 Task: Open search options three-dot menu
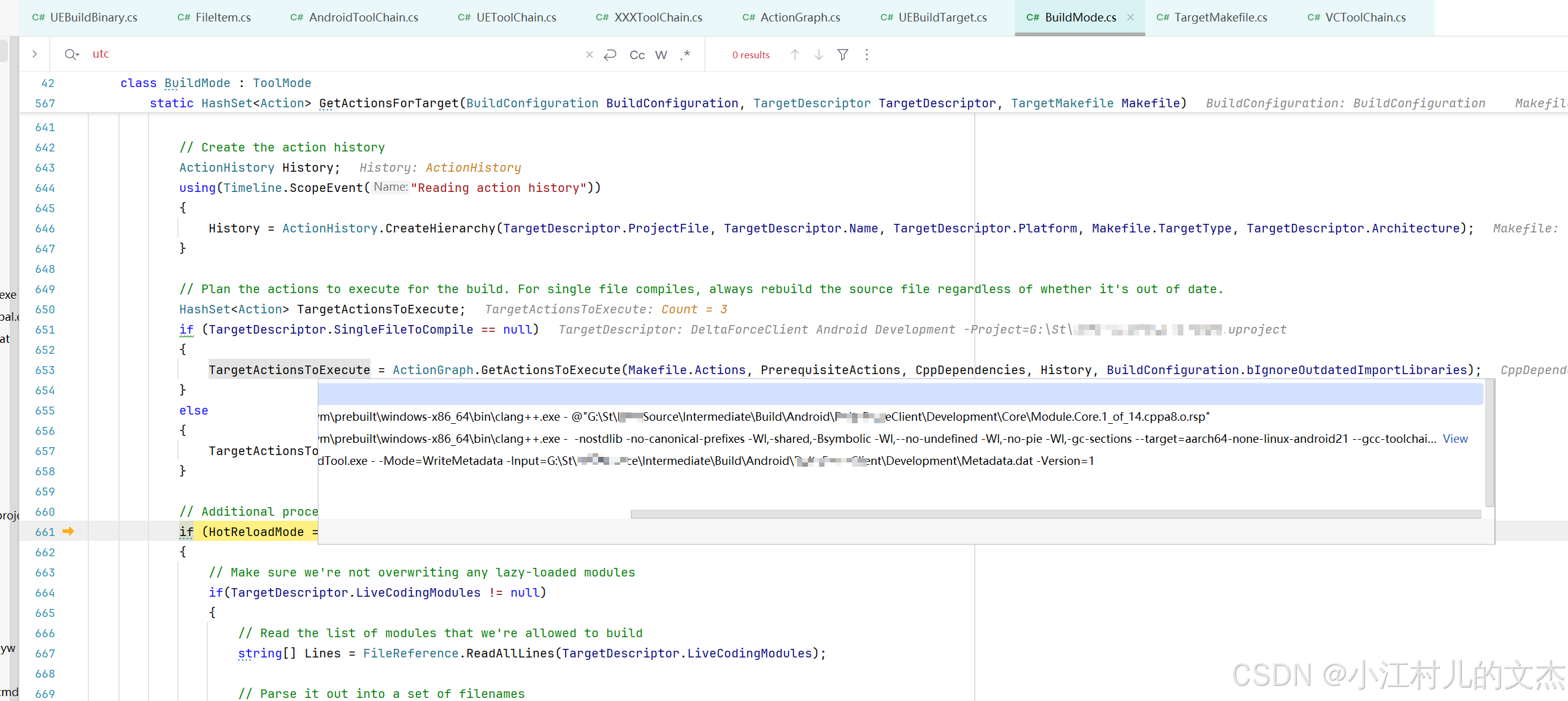[866, 55]
